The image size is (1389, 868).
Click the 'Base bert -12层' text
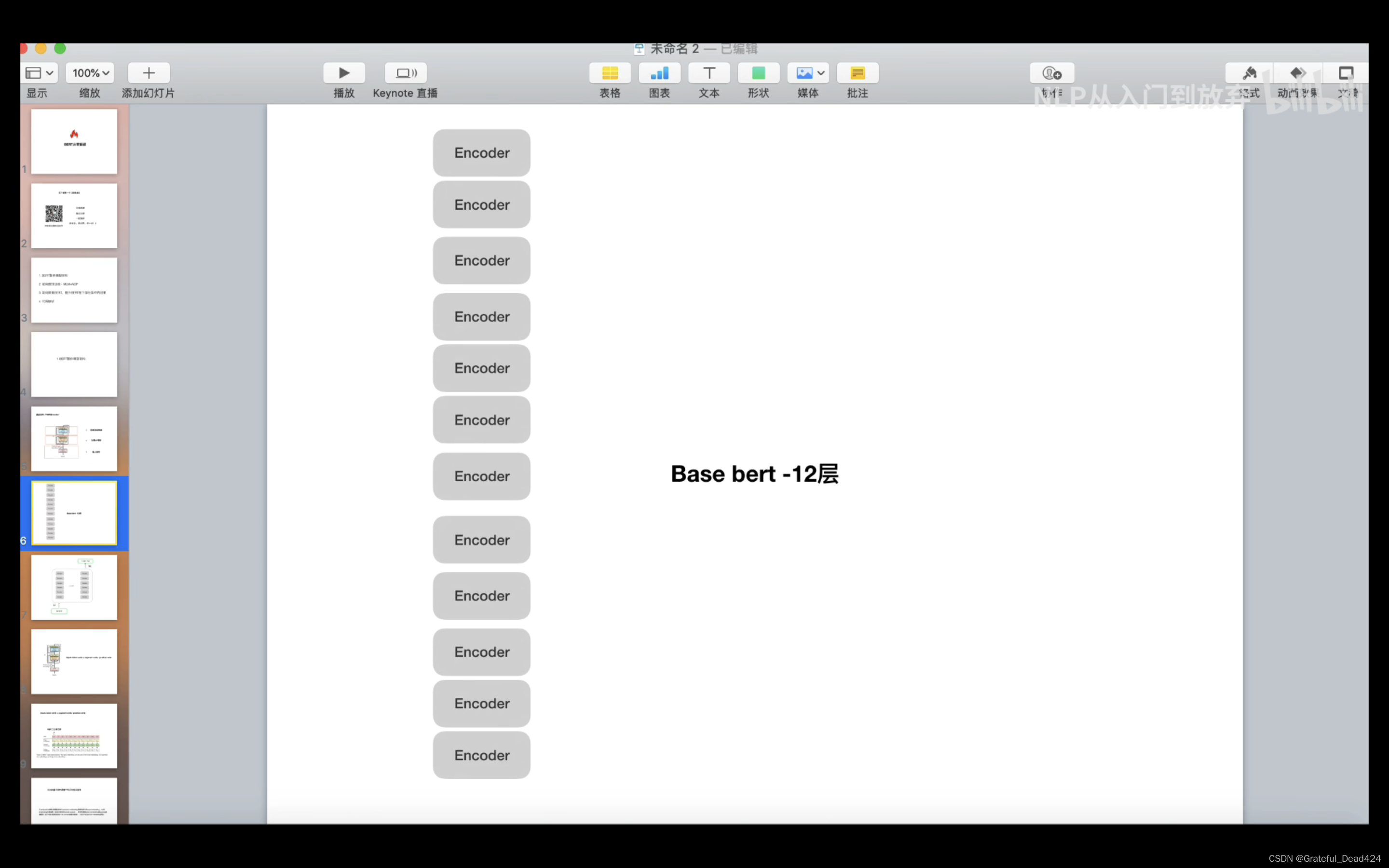pyautogui.click(x=754, y=474)
